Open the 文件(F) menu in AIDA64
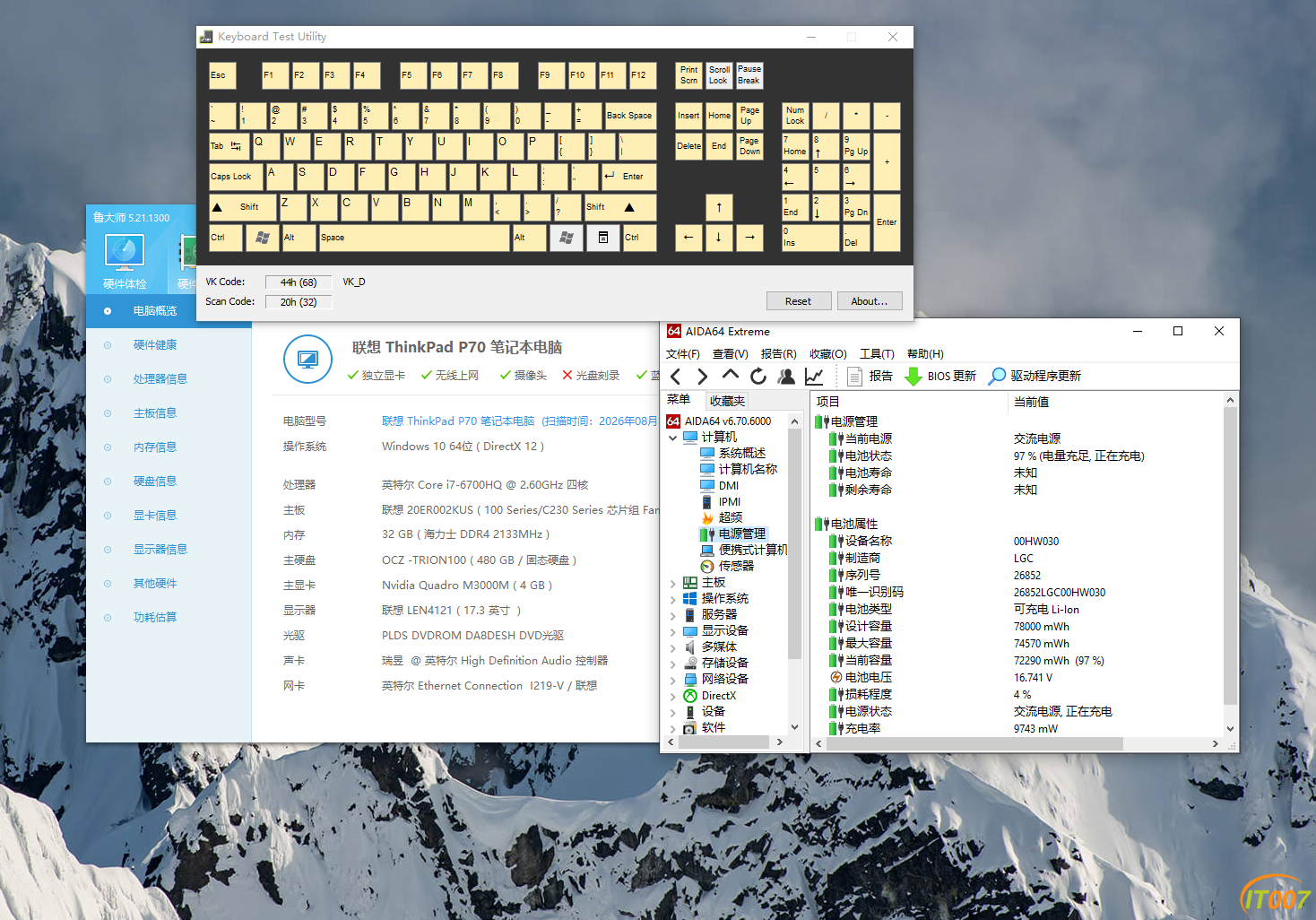 tap(683, 354)
